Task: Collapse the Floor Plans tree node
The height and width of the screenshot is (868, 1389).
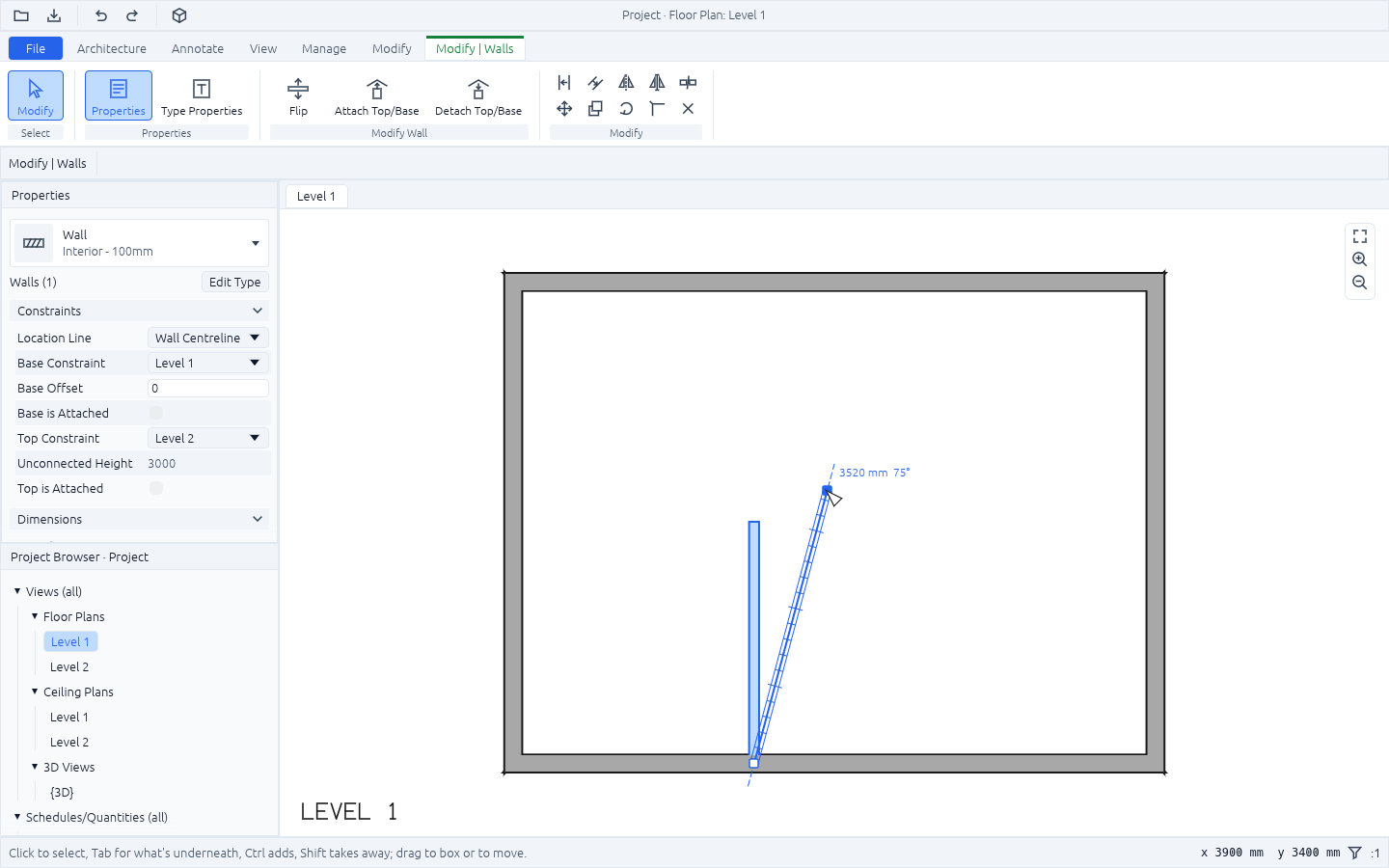Action: (x=35, y=616)
